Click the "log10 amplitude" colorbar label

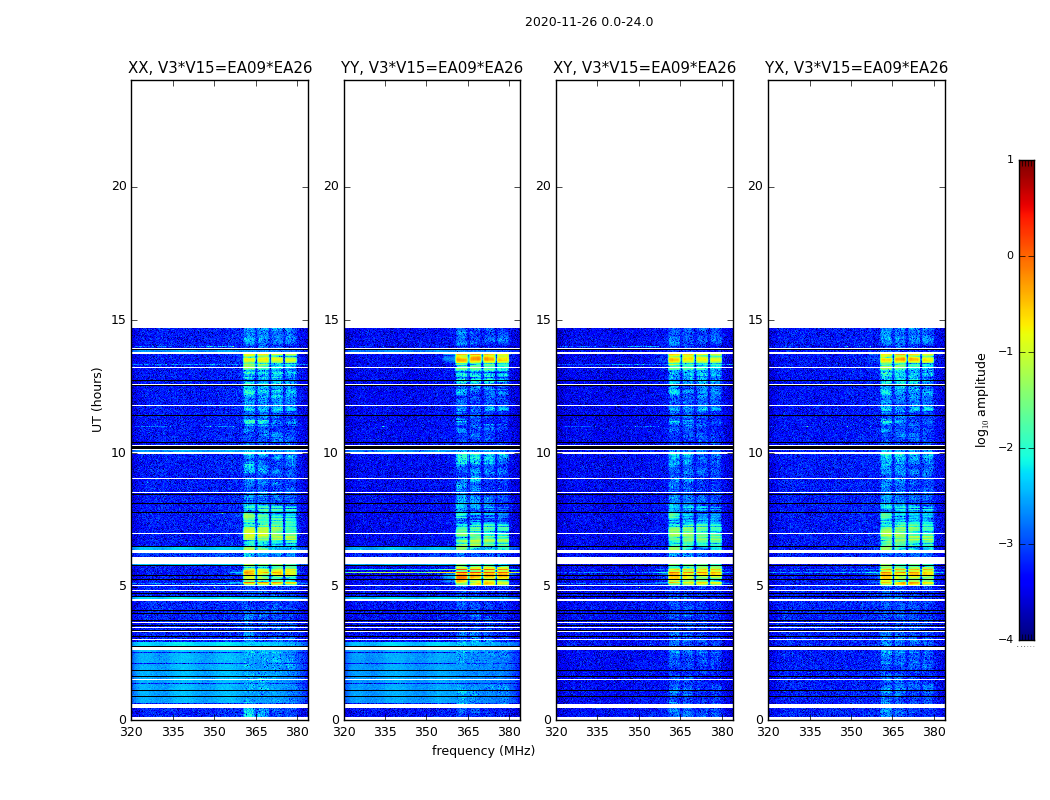[982, 399]
